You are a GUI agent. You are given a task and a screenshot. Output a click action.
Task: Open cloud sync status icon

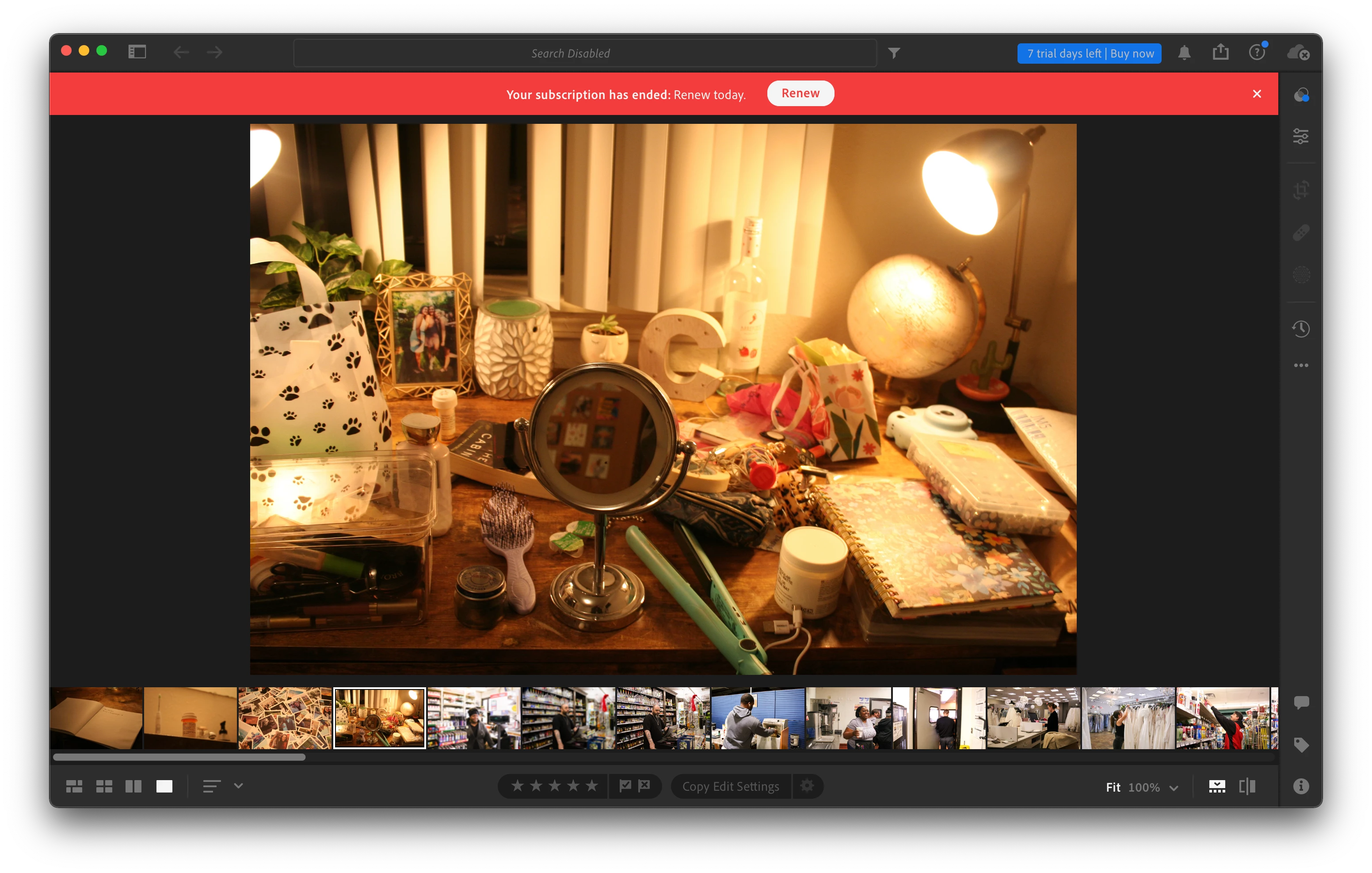coord(1298,53)
